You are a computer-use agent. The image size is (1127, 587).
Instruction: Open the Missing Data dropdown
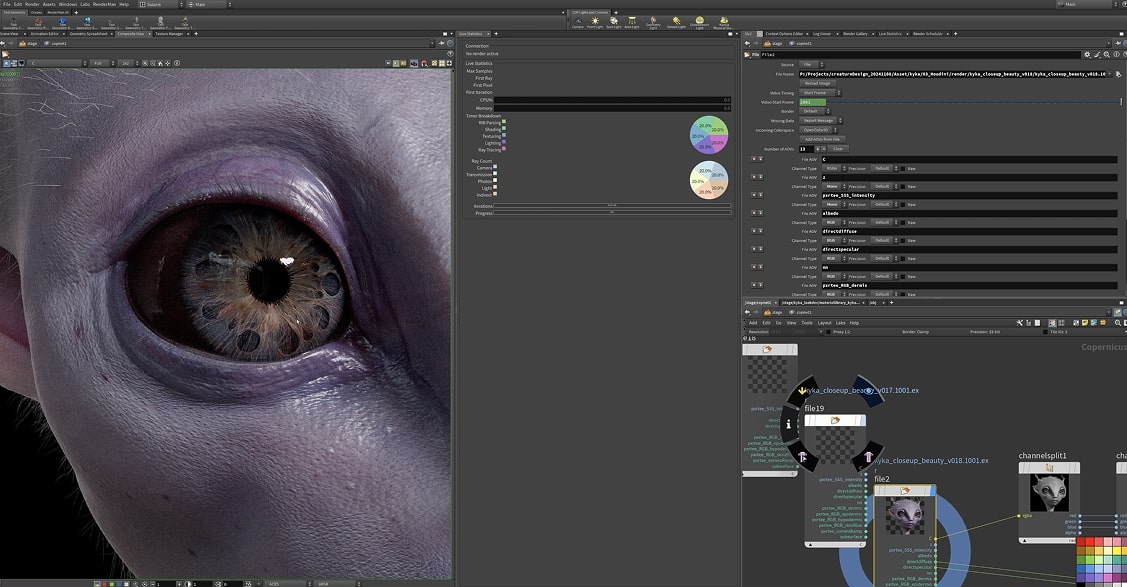click(x=820, y=121)
